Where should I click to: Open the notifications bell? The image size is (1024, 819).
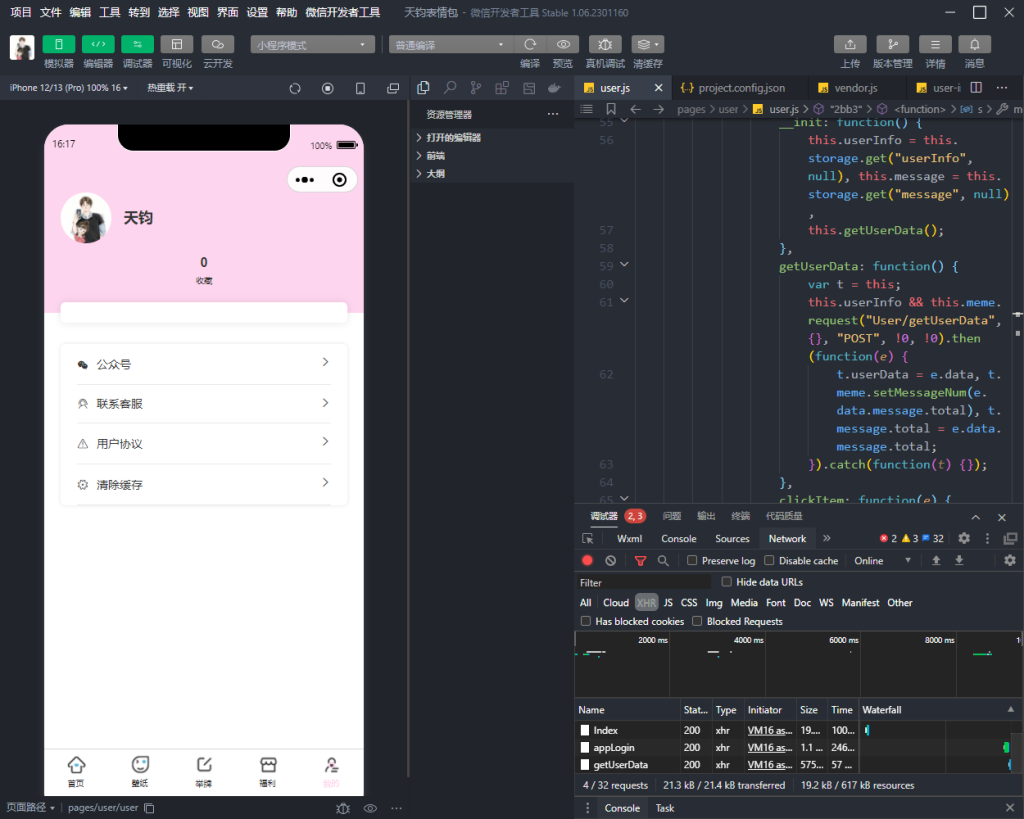(974, 44)
